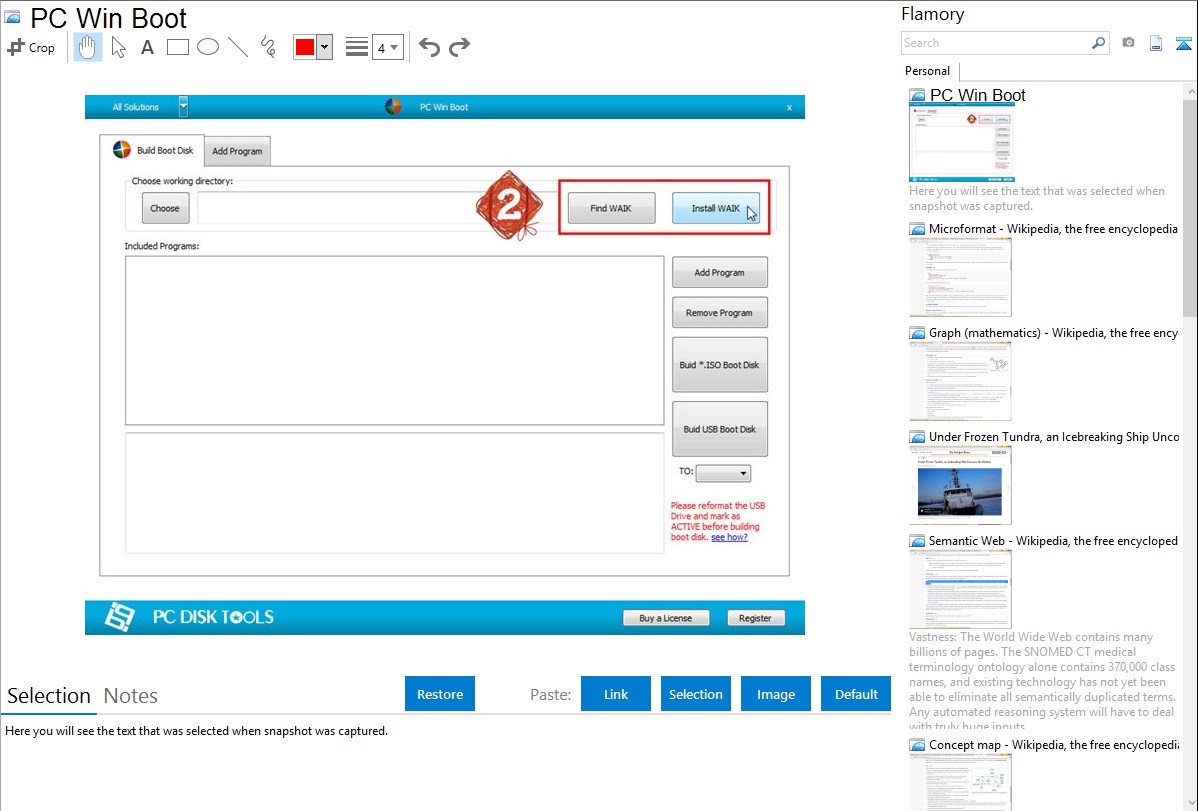Activate the hand pan tool

[87, 47]
